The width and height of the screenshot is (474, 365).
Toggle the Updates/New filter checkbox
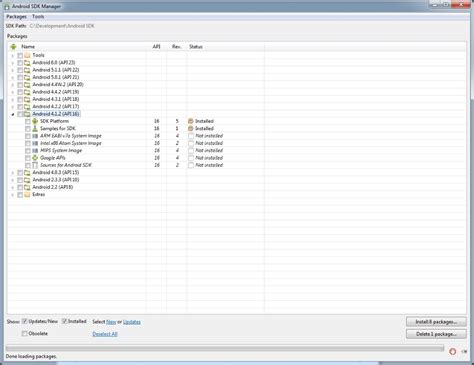coord(24,321)
